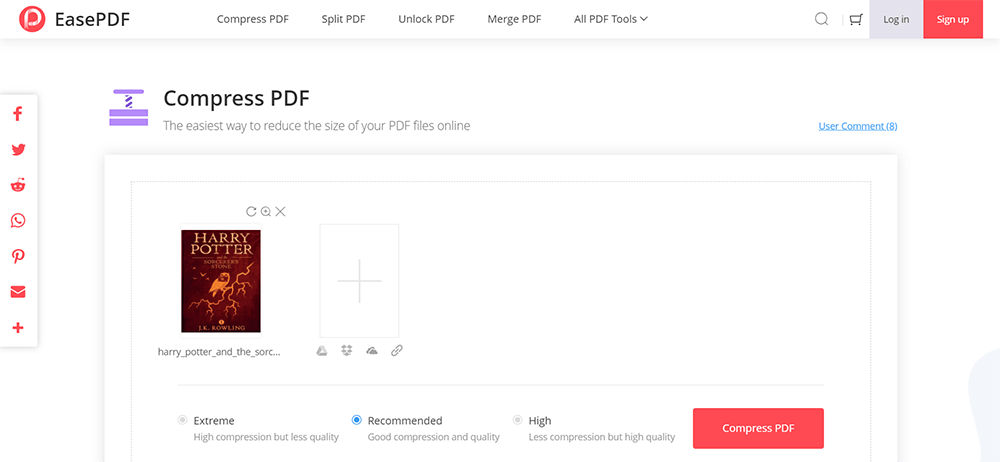Screen dimensions: 1000x462
Task: Remove the uploaded Harry Potter file
Action: point(281,211)
